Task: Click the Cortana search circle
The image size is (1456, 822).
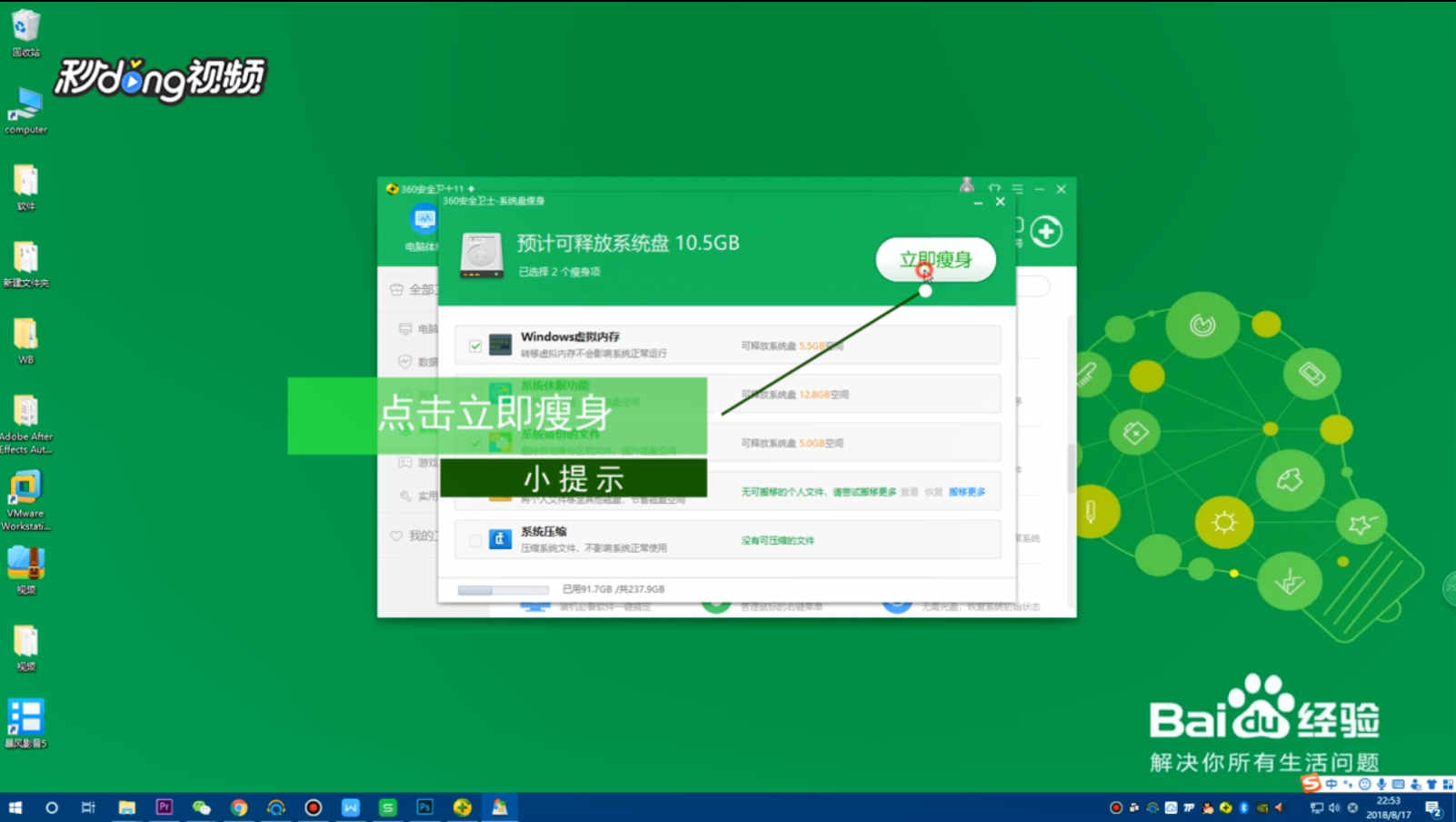Action: (x=52, y=807)
